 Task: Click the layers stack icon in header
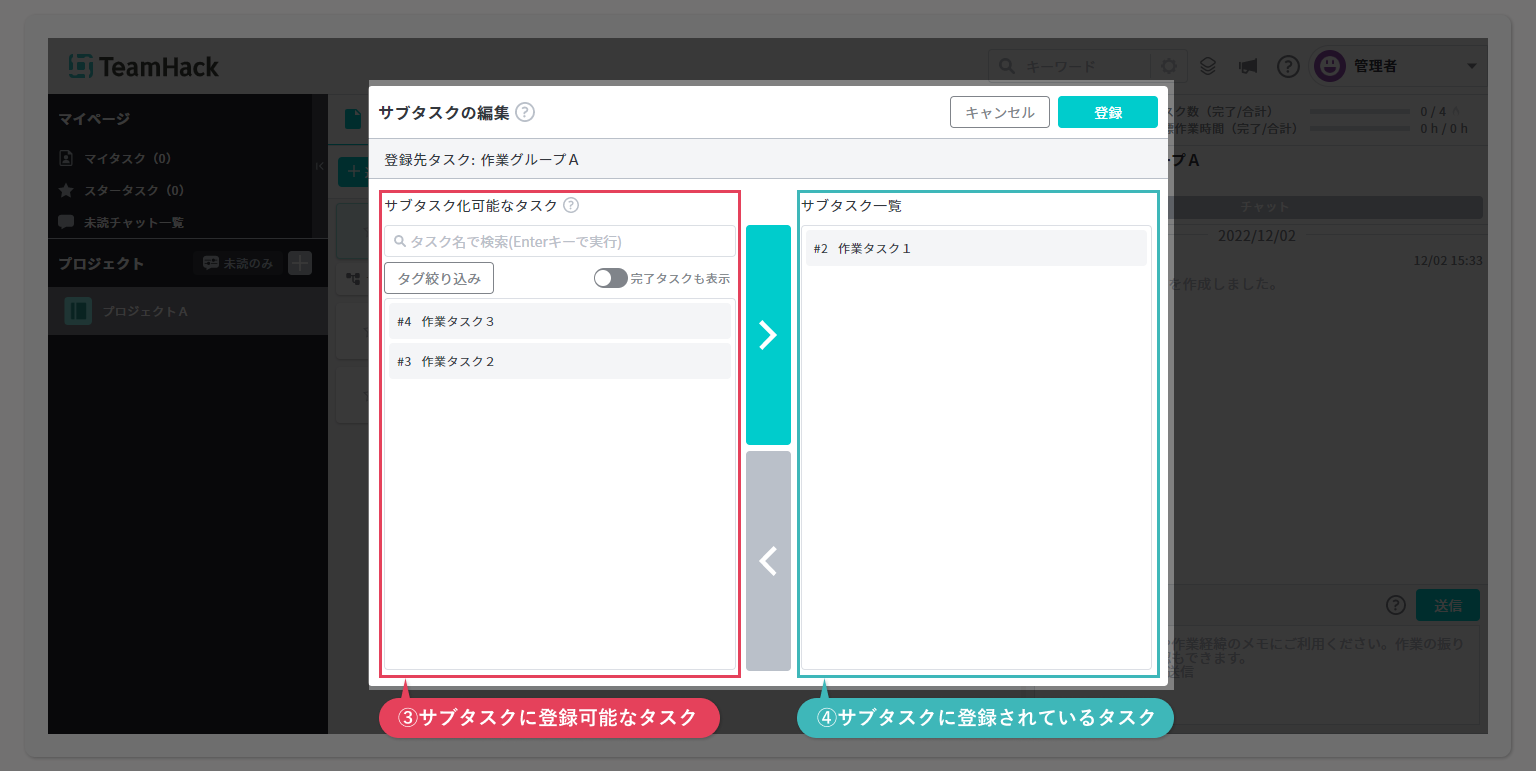tap(1208, 66)
